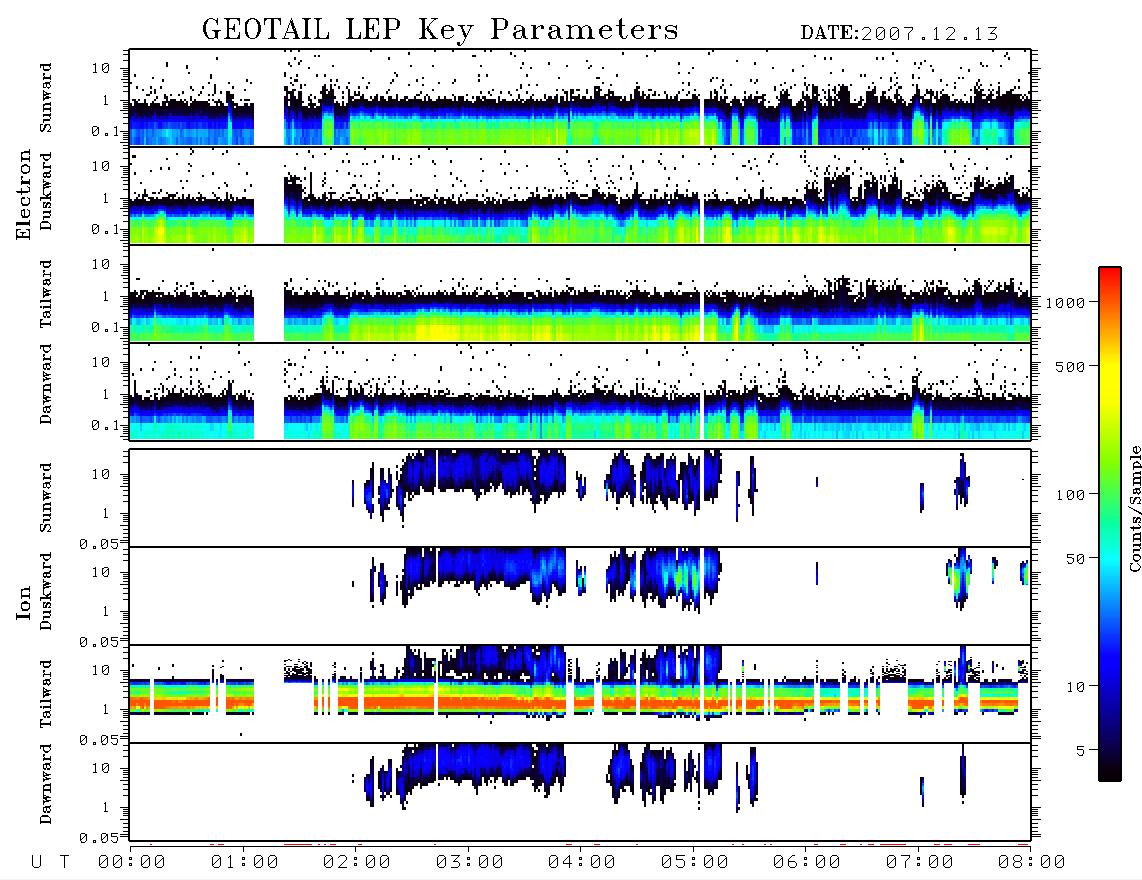
Task: Select the Electron "Sunward" panel label
Action: (46, 98)
